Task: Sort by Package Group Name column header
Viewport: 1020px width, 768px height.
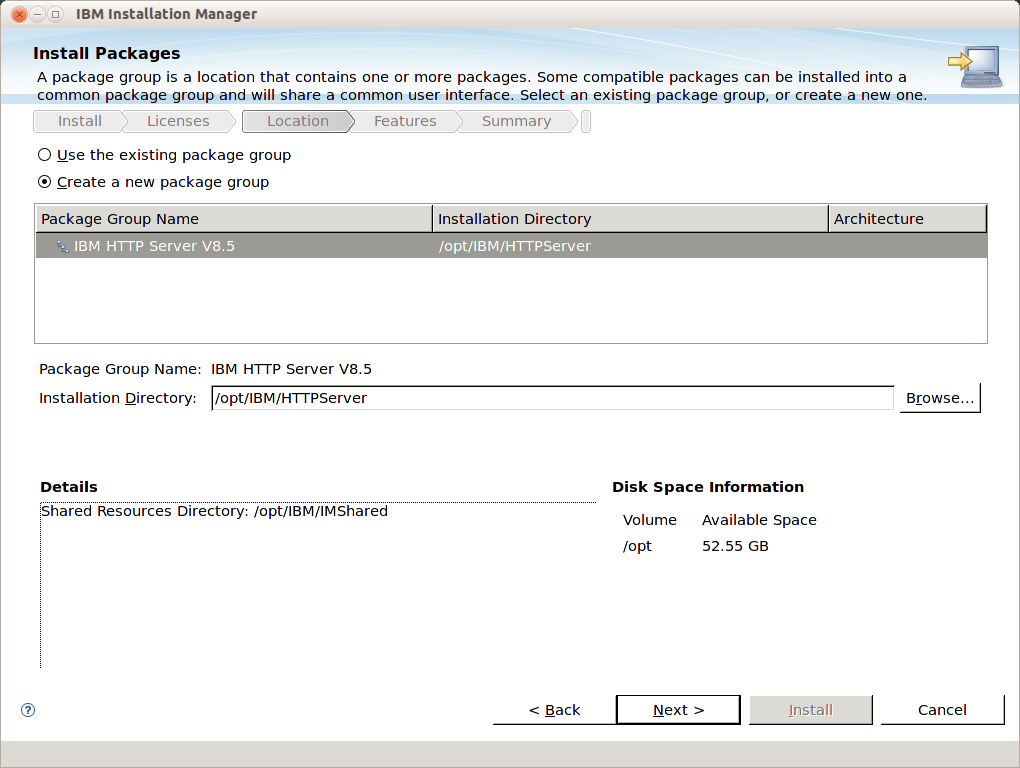Action: (x=234, y=219)
